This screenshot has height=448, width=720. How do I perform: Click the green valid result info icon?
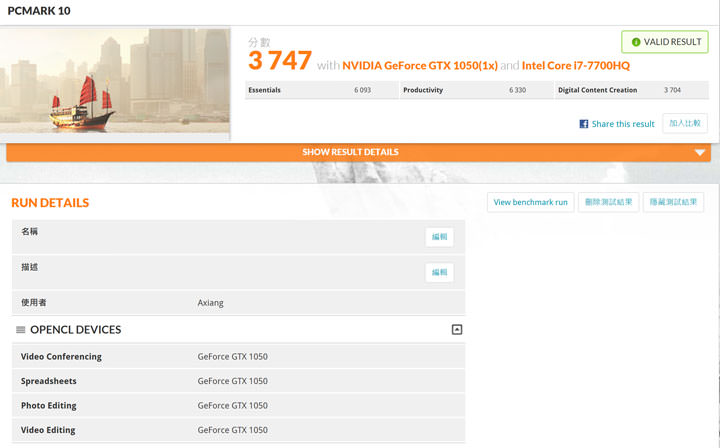[636, 42]
